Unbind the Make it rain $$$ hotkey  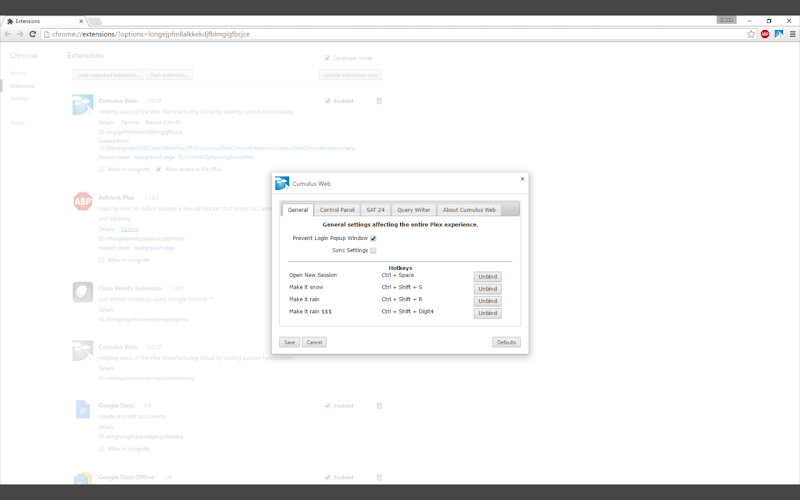[x=488, y=313]
